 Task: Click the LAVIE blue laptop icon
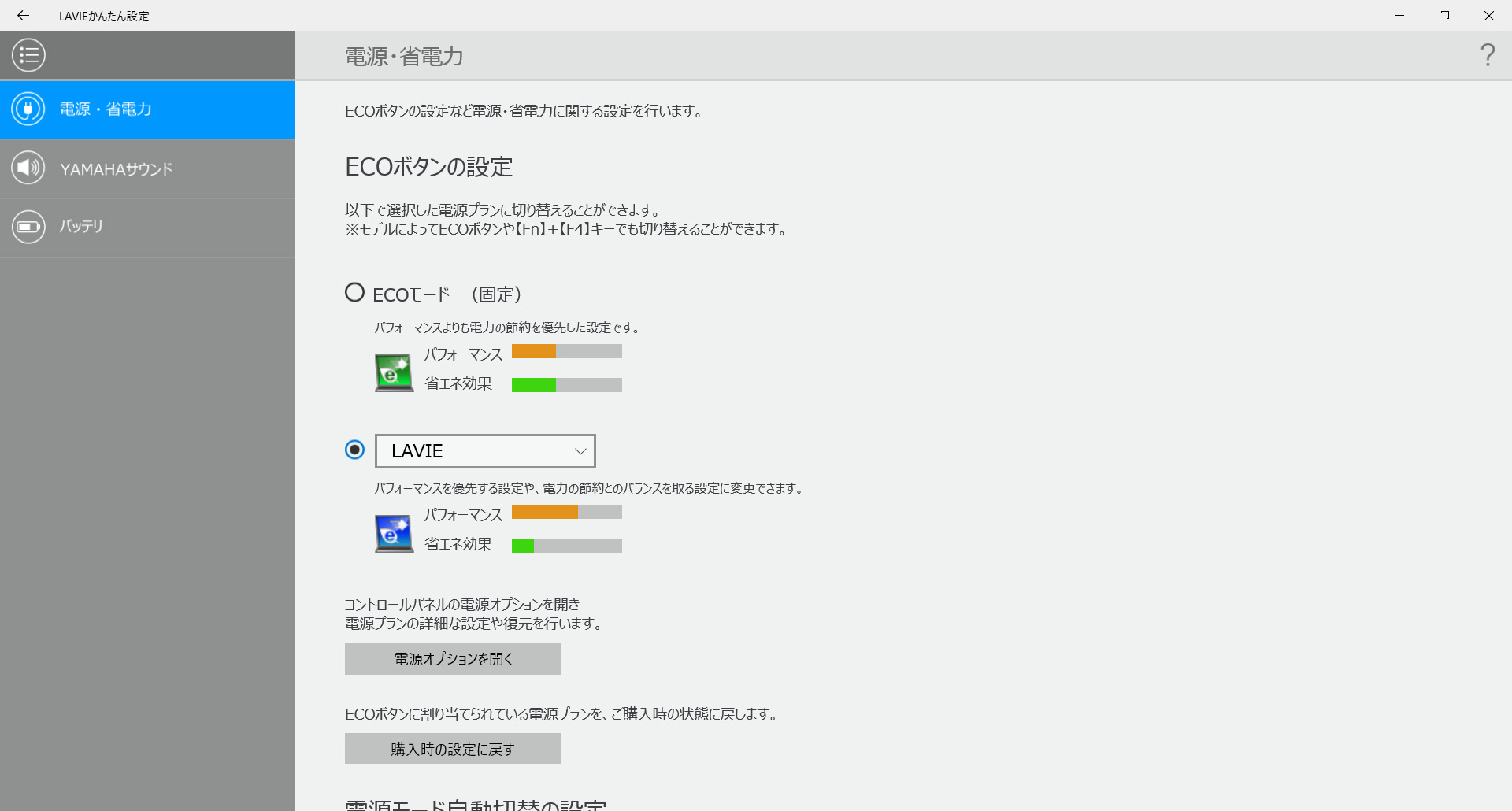coord(394,532)
